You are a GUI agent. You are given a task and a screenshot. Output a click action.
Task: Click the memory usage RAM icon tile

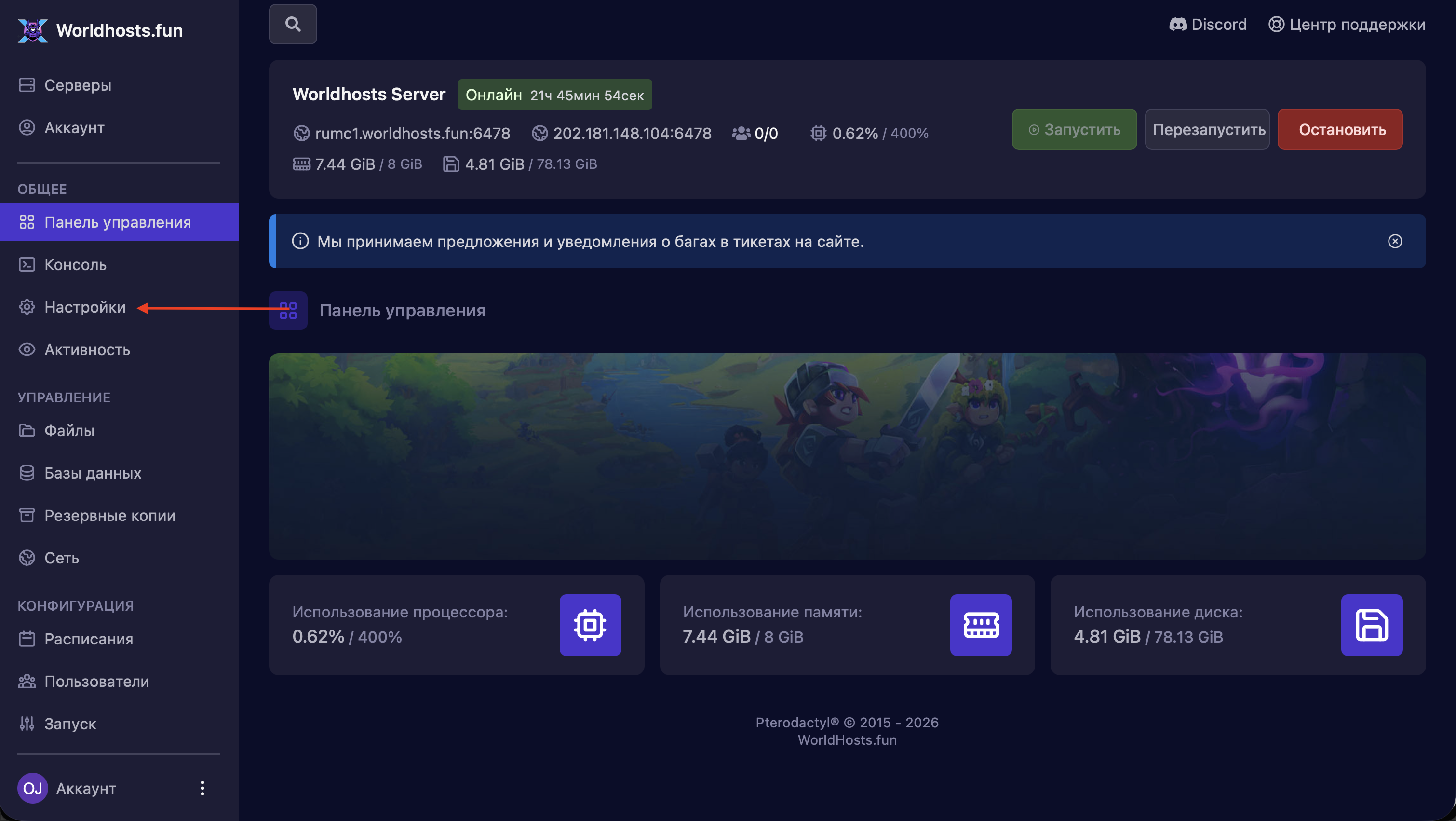point(981,625)
